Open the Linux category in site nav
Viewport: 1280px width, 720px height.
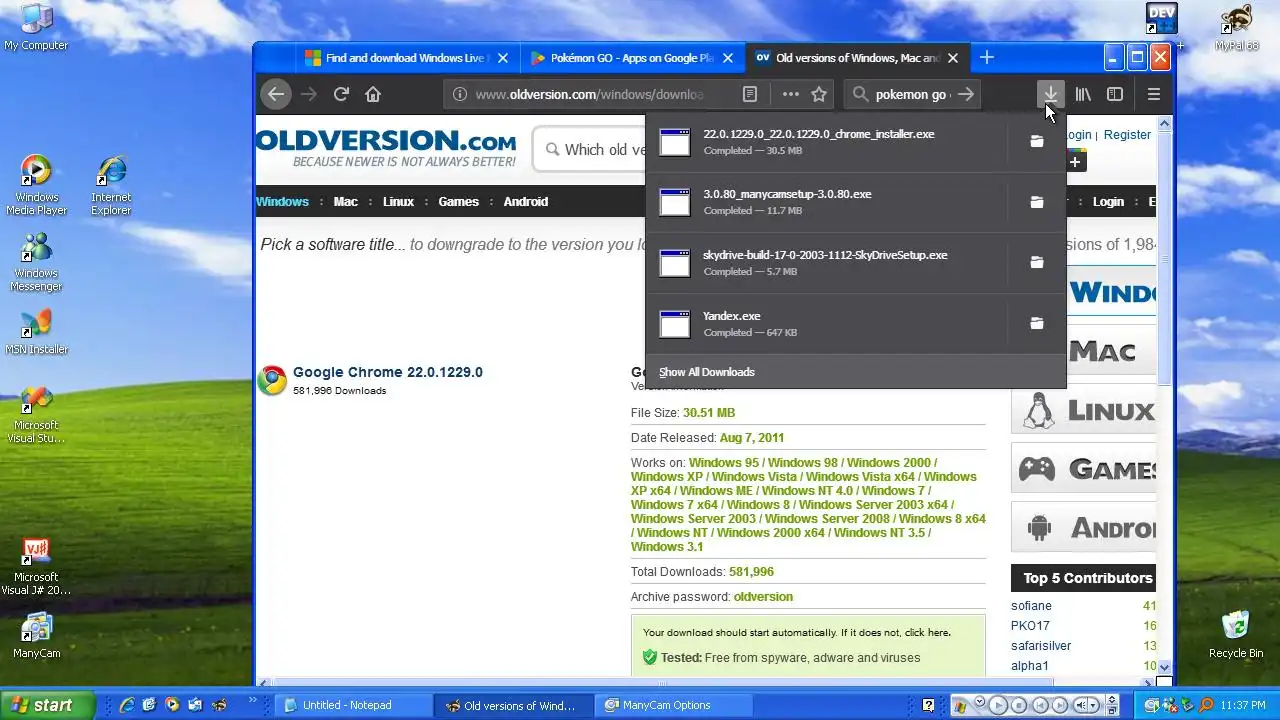click(398, 201)
